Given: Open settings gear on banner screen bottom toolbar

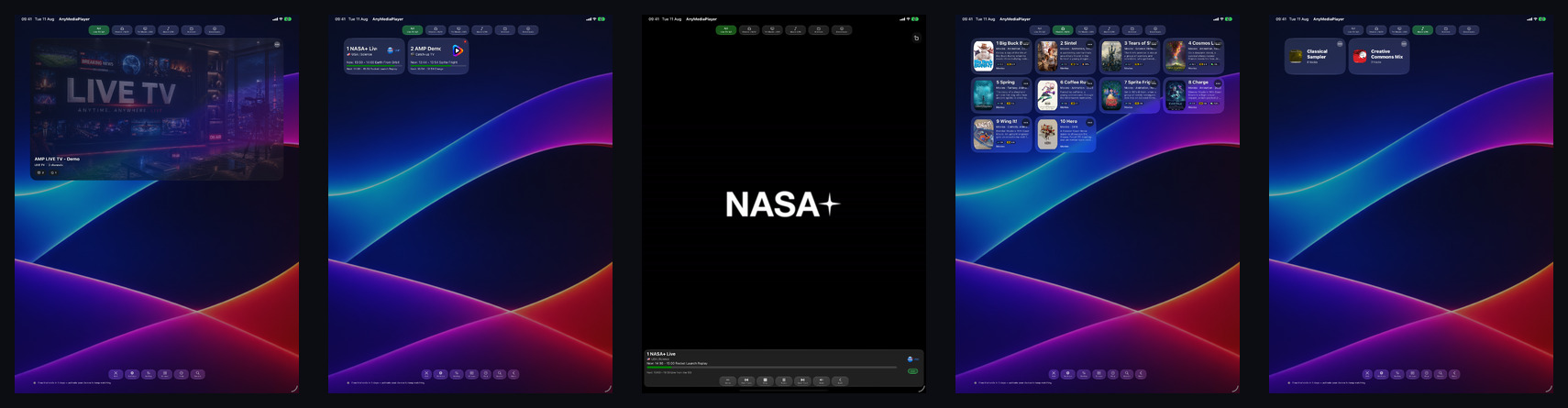Looking at the screenshot, I should 132,374.
